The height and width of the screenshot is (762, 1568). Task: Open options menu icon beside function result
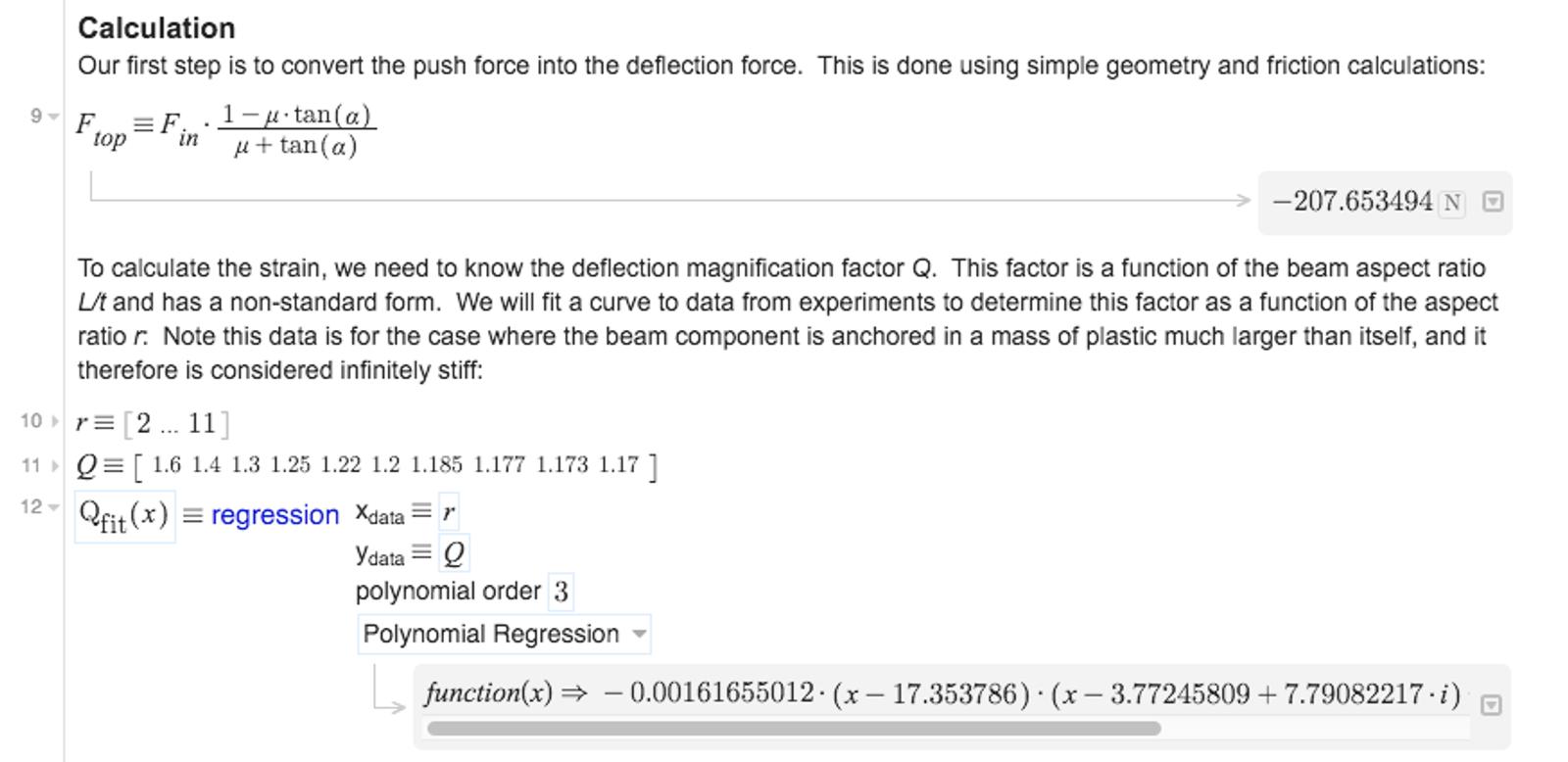(x=1491, y=705)
